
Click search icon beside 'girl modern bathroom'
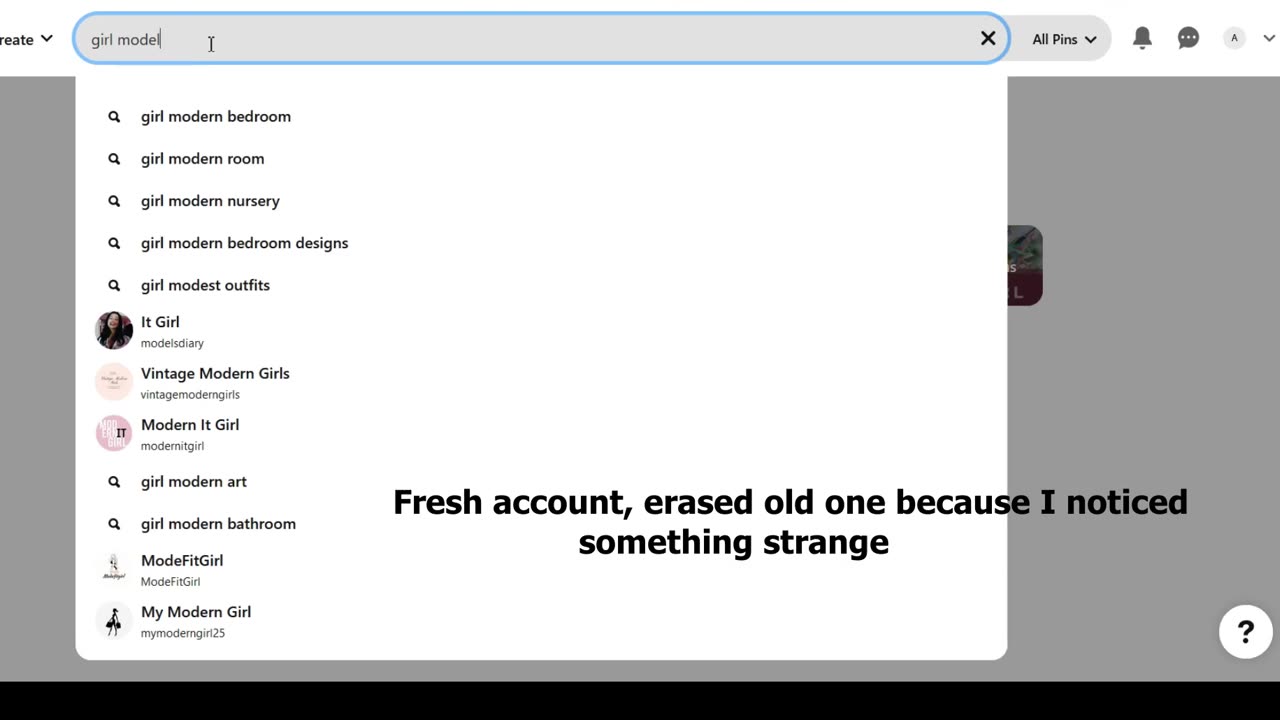pos(114,524)
